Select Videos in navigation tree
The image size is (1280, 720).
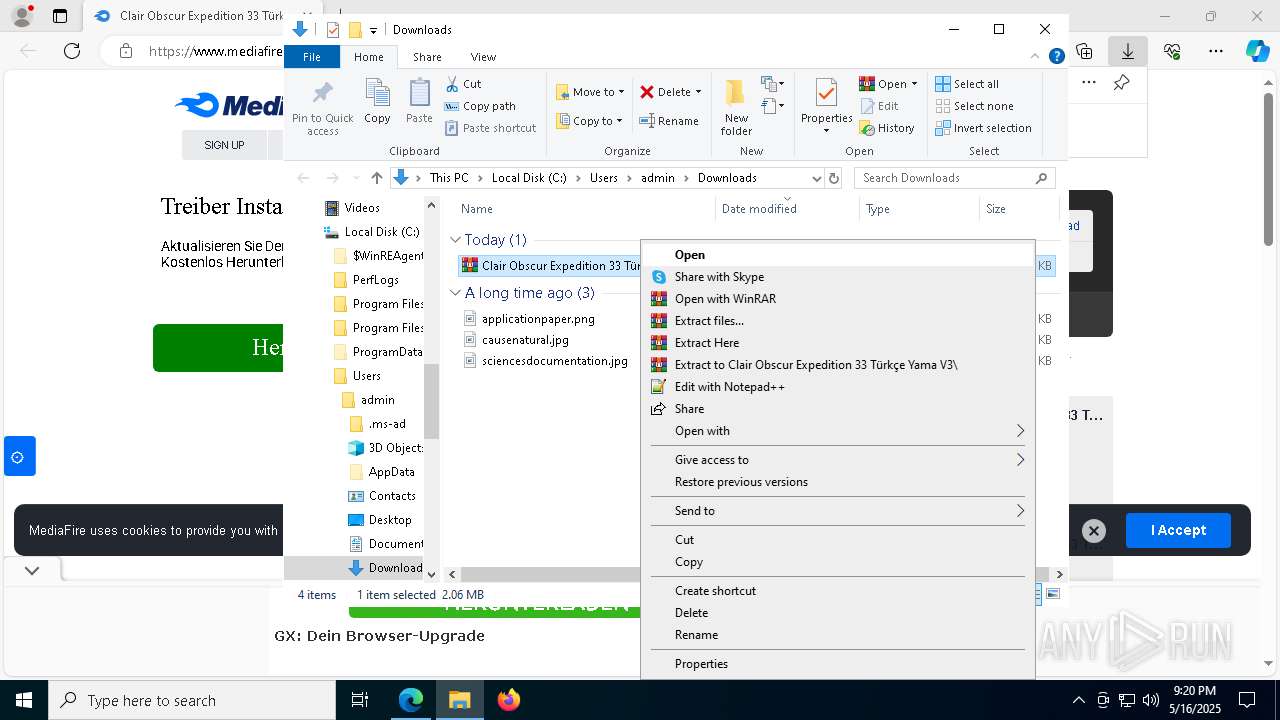pos(362,208)
